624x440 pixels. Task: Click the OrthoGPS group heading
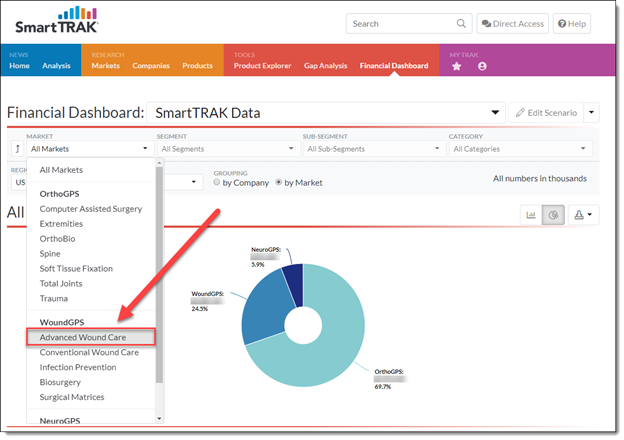[x=59, y=194]
